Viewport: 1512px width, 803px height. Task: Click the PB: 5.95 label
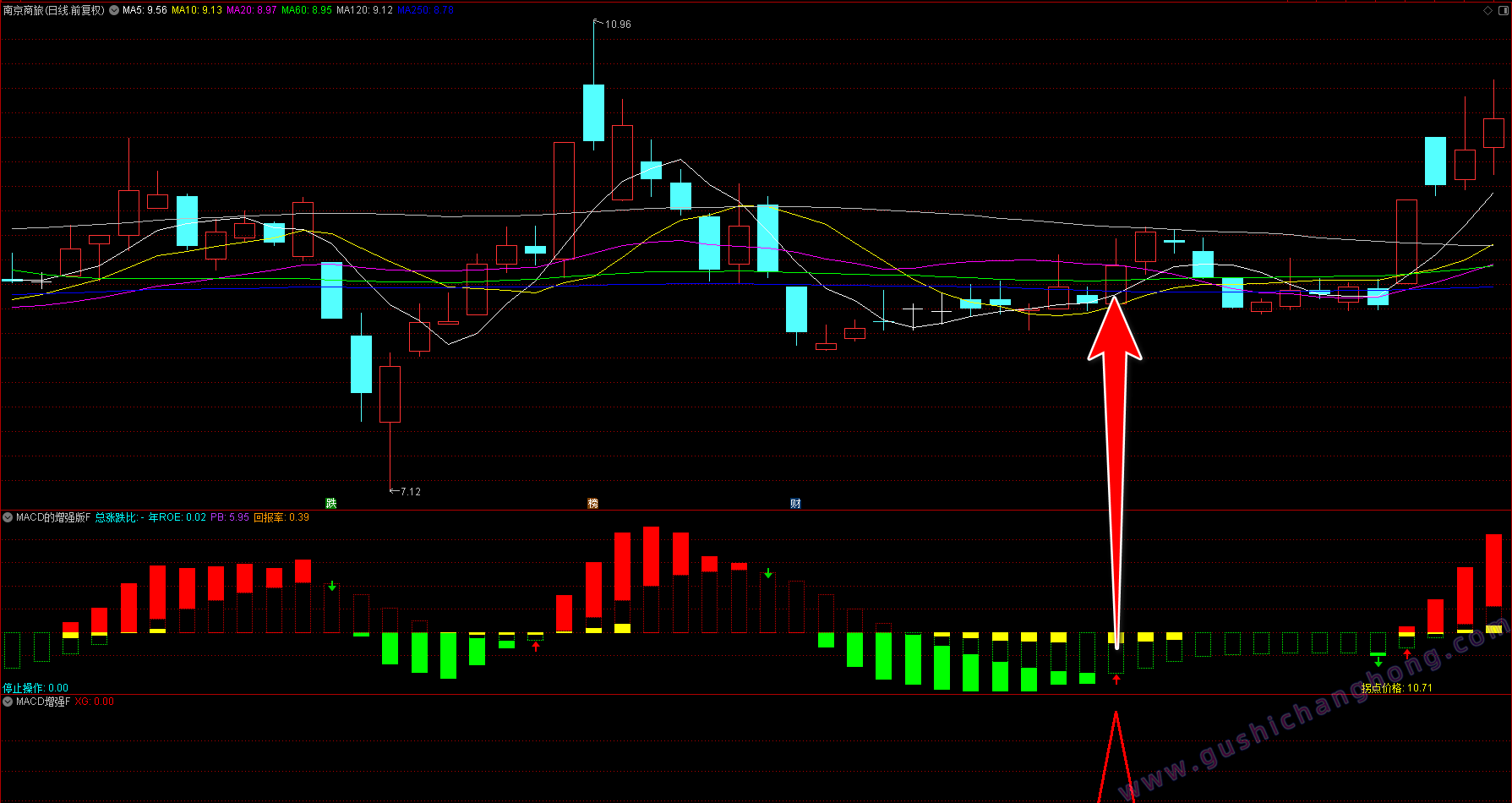(x=230, y=517)
